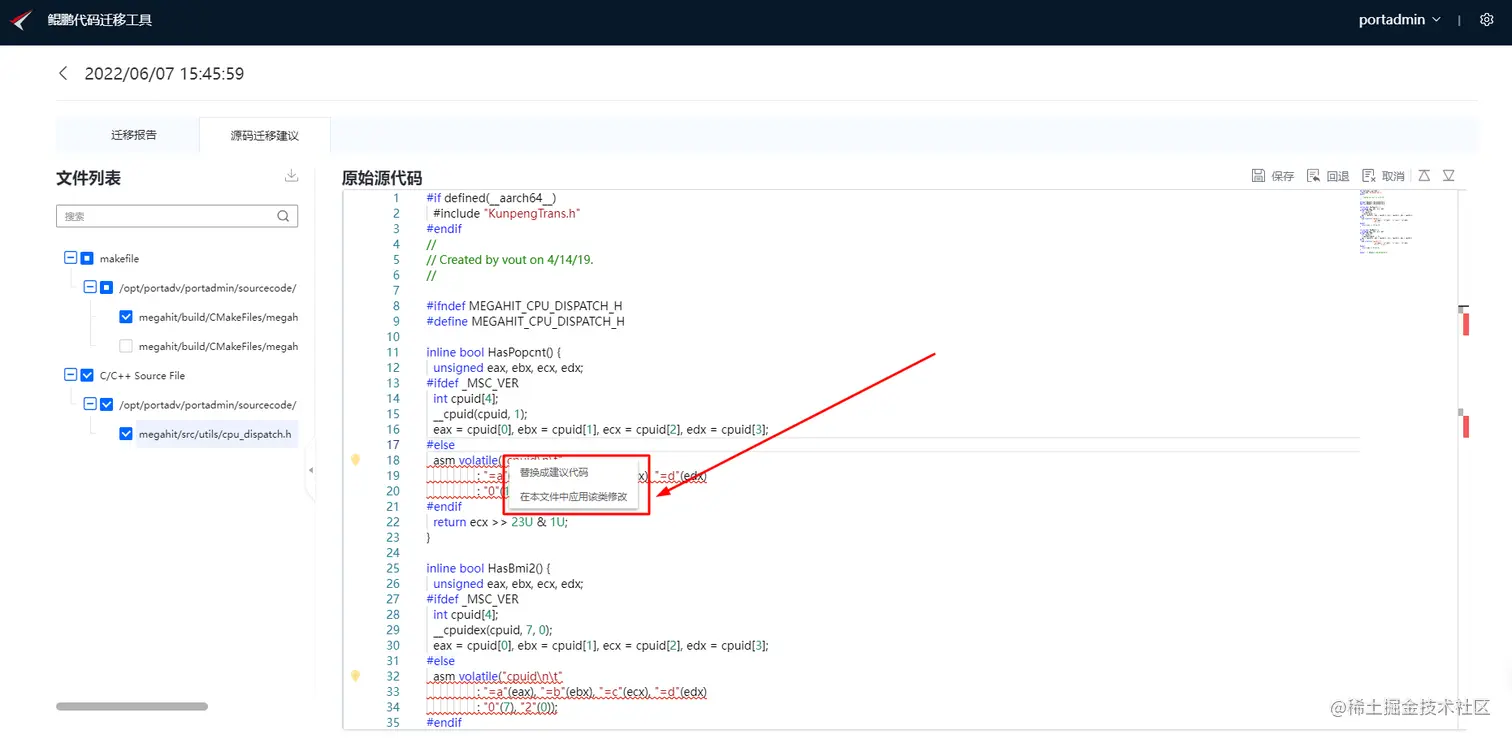Click line 'return ecx >> 23U & 1U;'

tap(500, 522)
